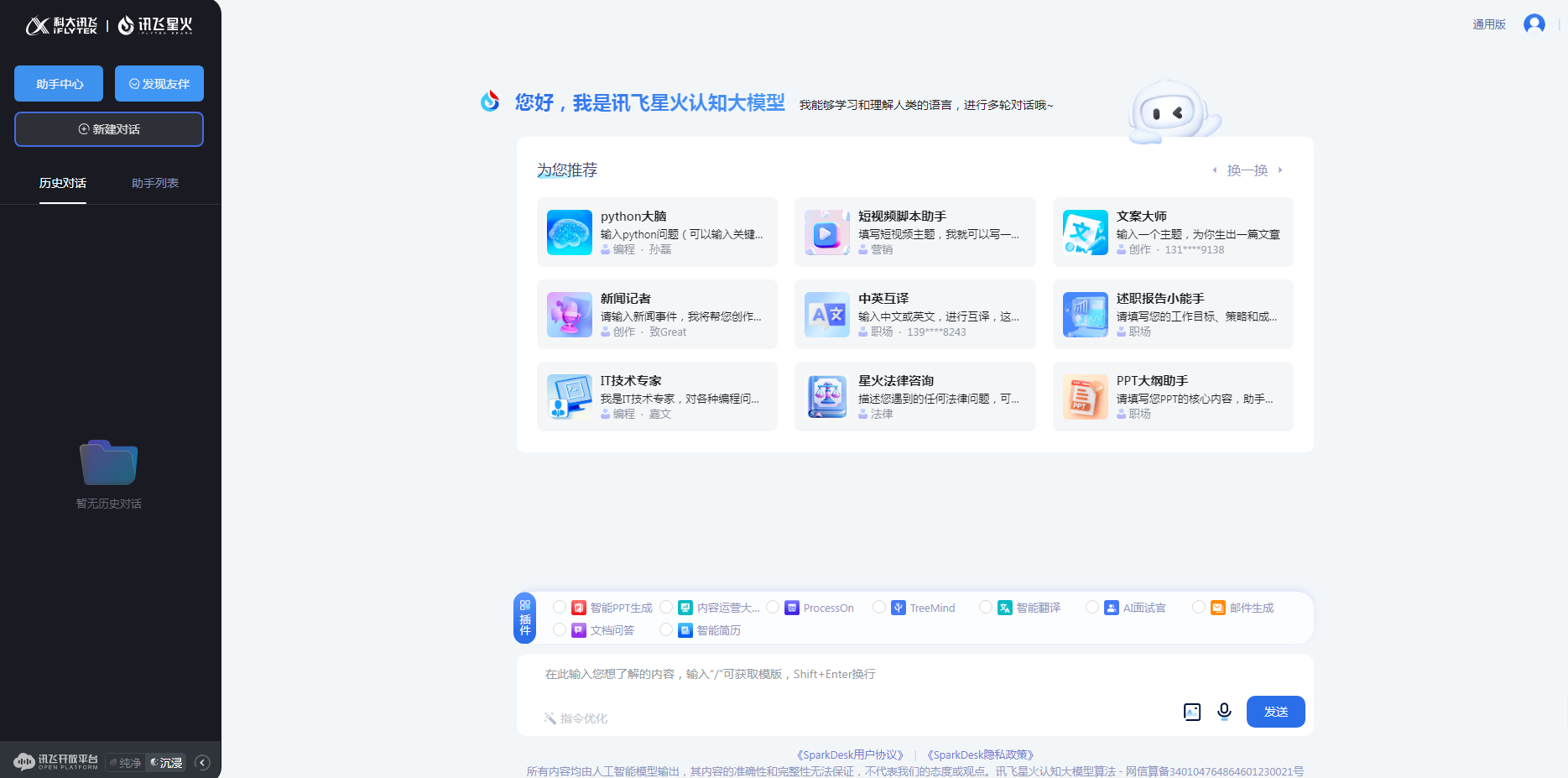
Task: Click the message input text field
Action: point(914,675)
